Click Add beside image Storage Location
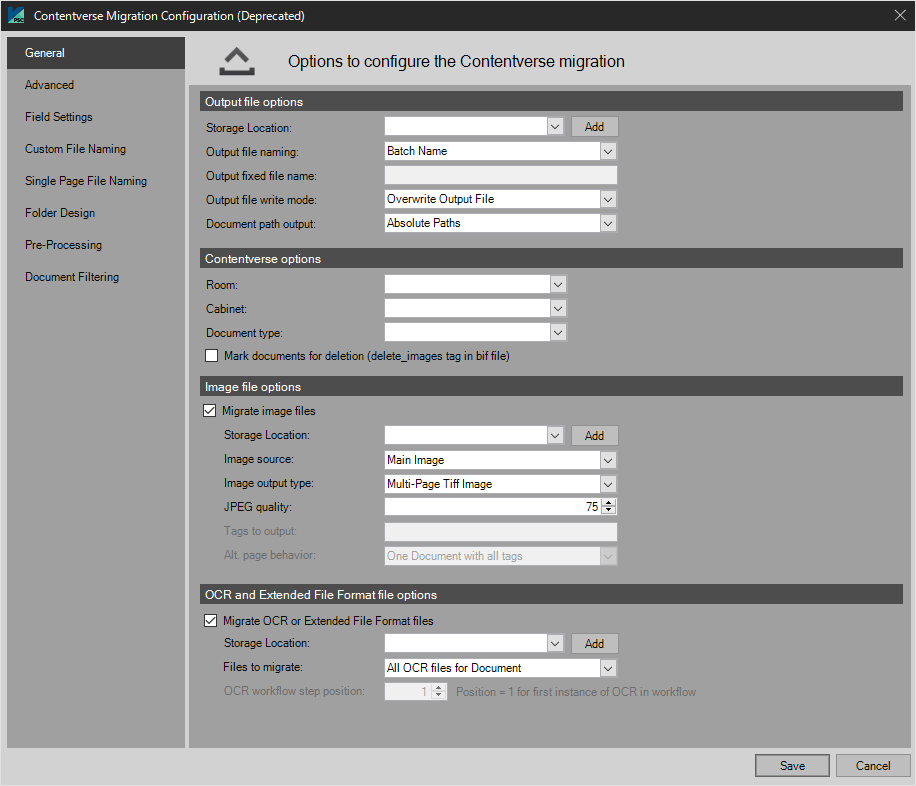The image size is (916, 786). (594, 435)
